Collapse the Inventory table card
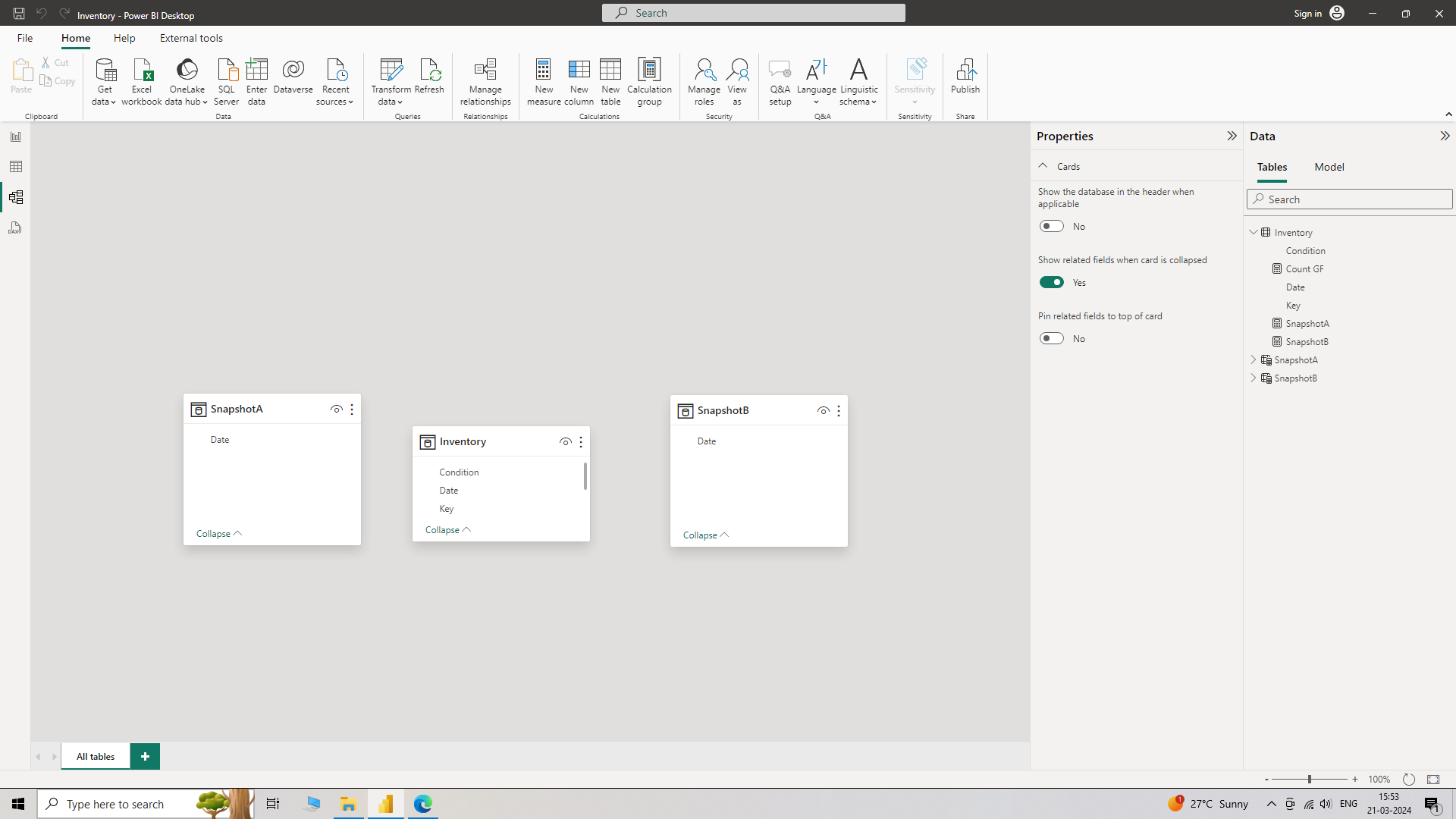The width and height of the screenshot is (1456, 819). pyautogui.click(x=448, y=530)
